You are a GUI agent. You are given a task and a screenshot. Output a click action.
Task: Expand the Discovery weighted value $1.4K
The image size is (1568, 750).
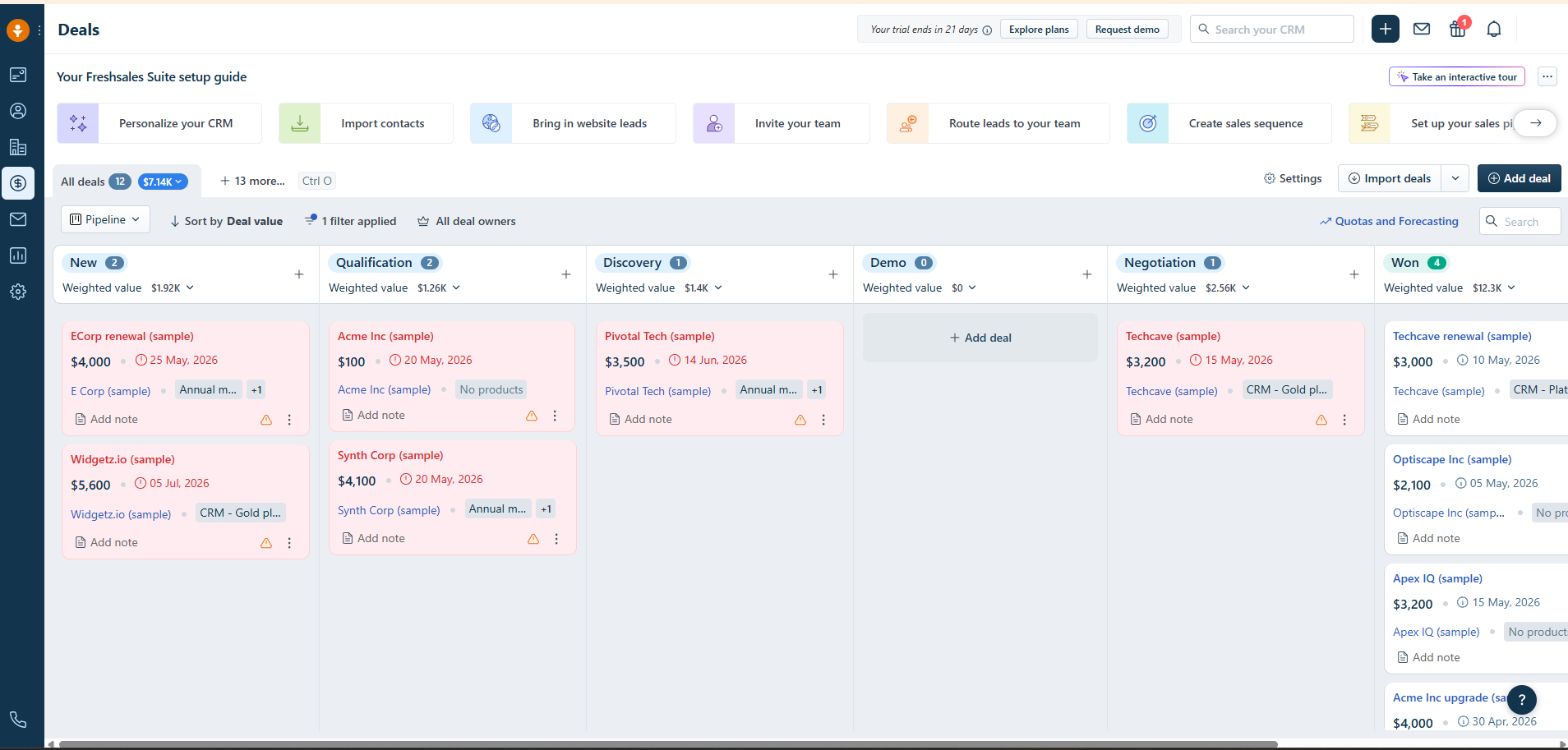(x=703, y=288)
